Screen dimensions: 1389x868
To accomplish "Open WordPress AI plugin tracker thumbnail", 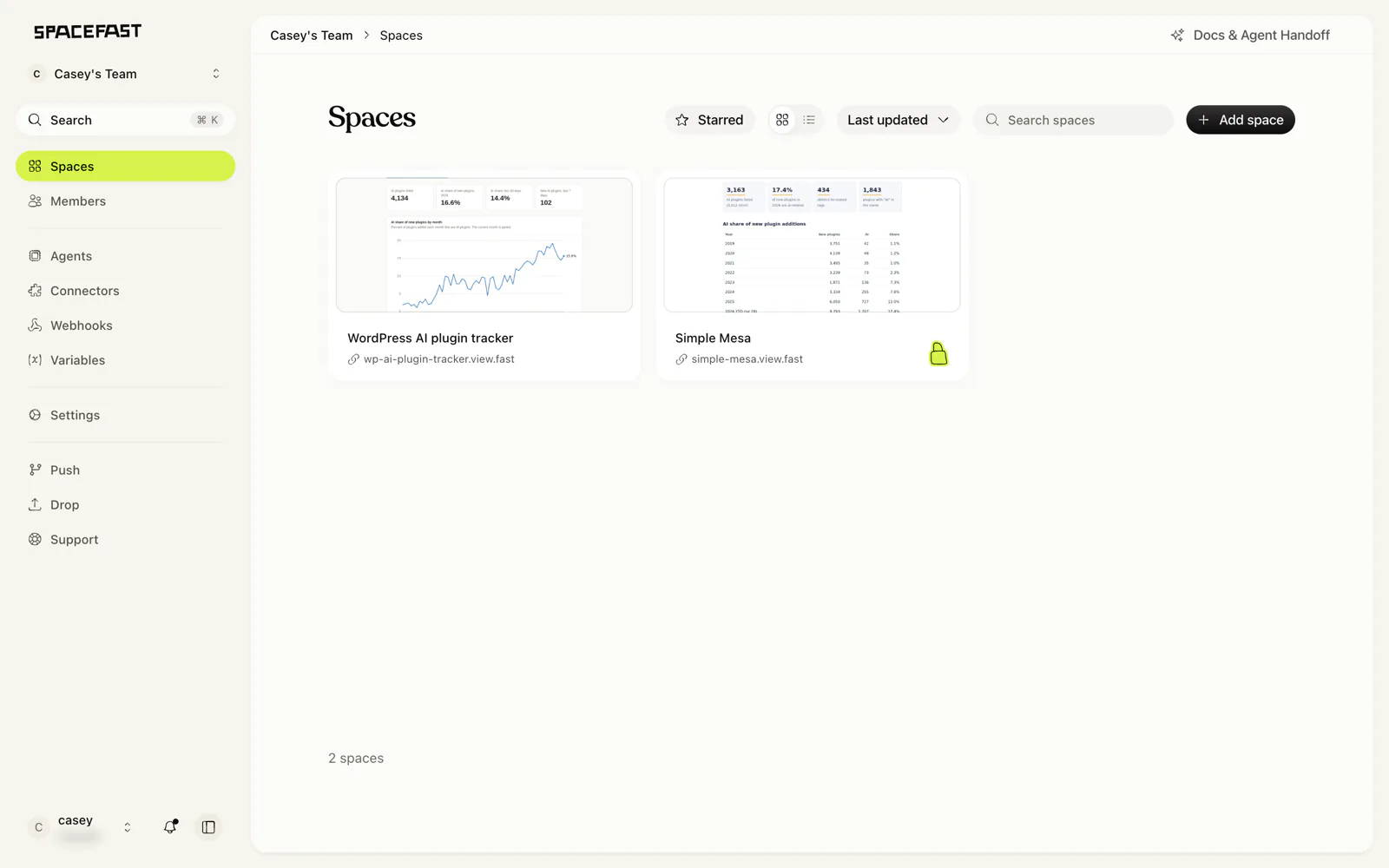I will [x=484, y=245].
